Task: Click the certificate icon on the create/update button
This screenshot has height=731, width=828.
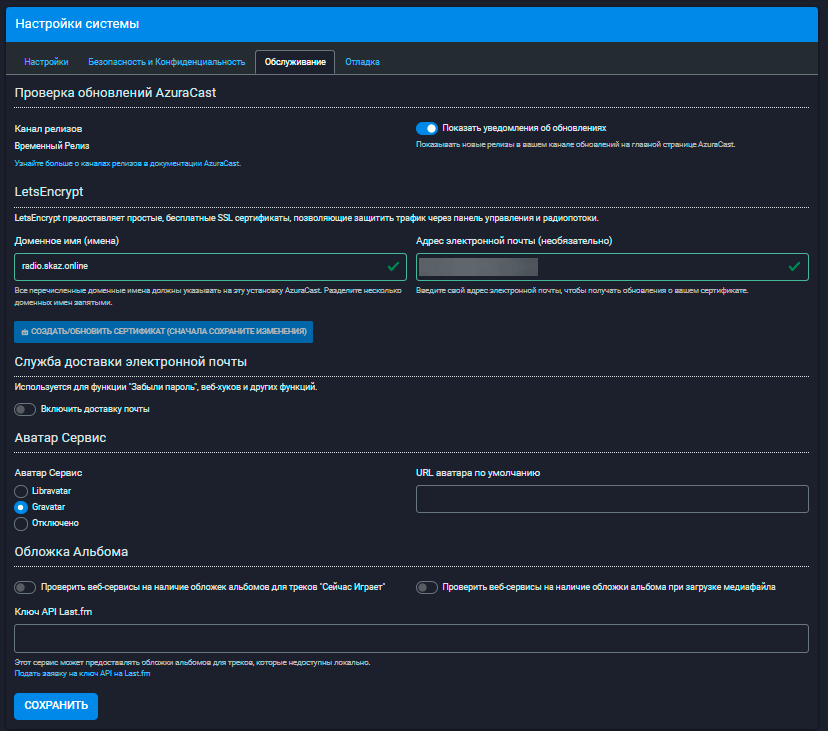Action: click(x=25, y=331)
